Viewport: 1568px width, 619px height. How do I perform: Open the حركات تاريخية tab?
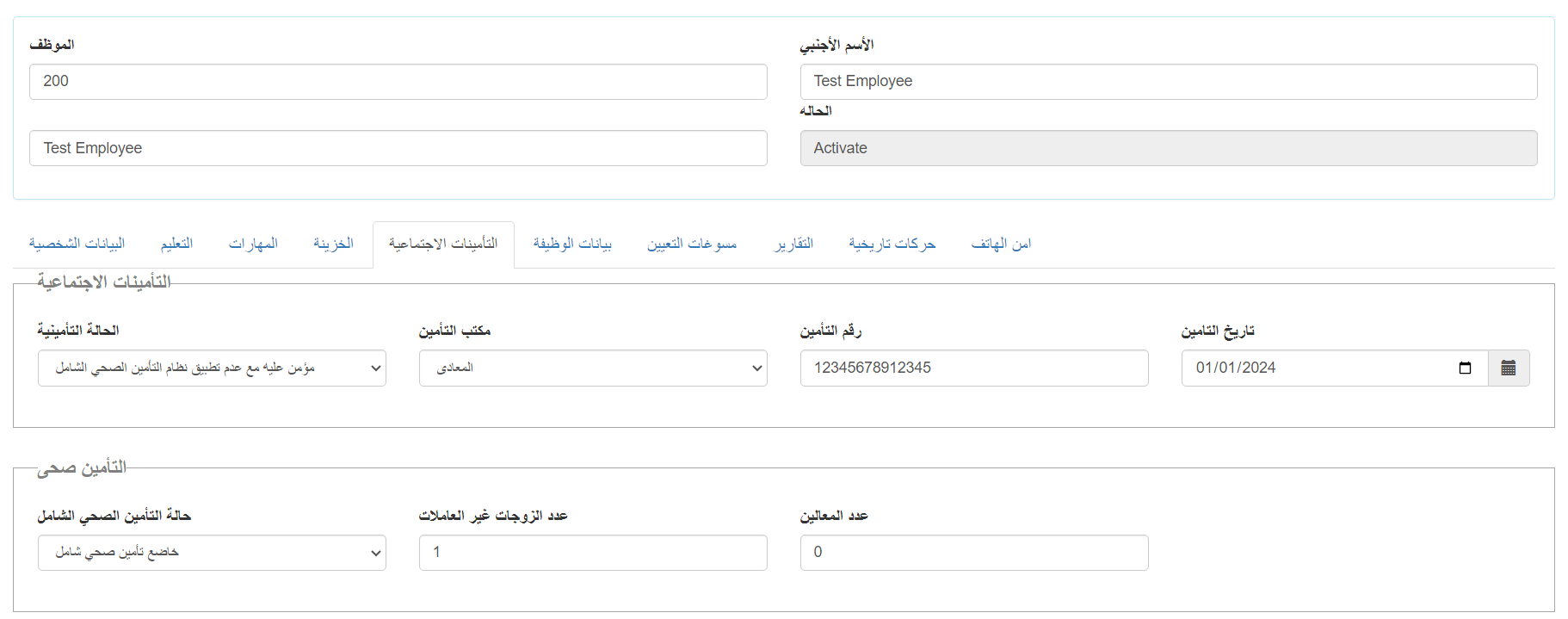click(892, 245)
